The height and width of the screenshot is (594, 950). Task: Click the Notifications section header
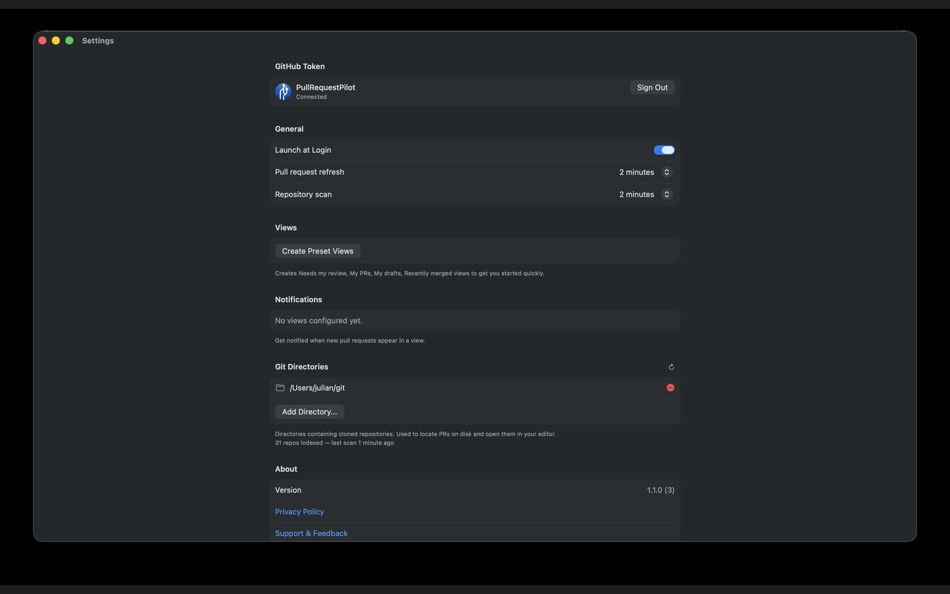tap(300, 298)
